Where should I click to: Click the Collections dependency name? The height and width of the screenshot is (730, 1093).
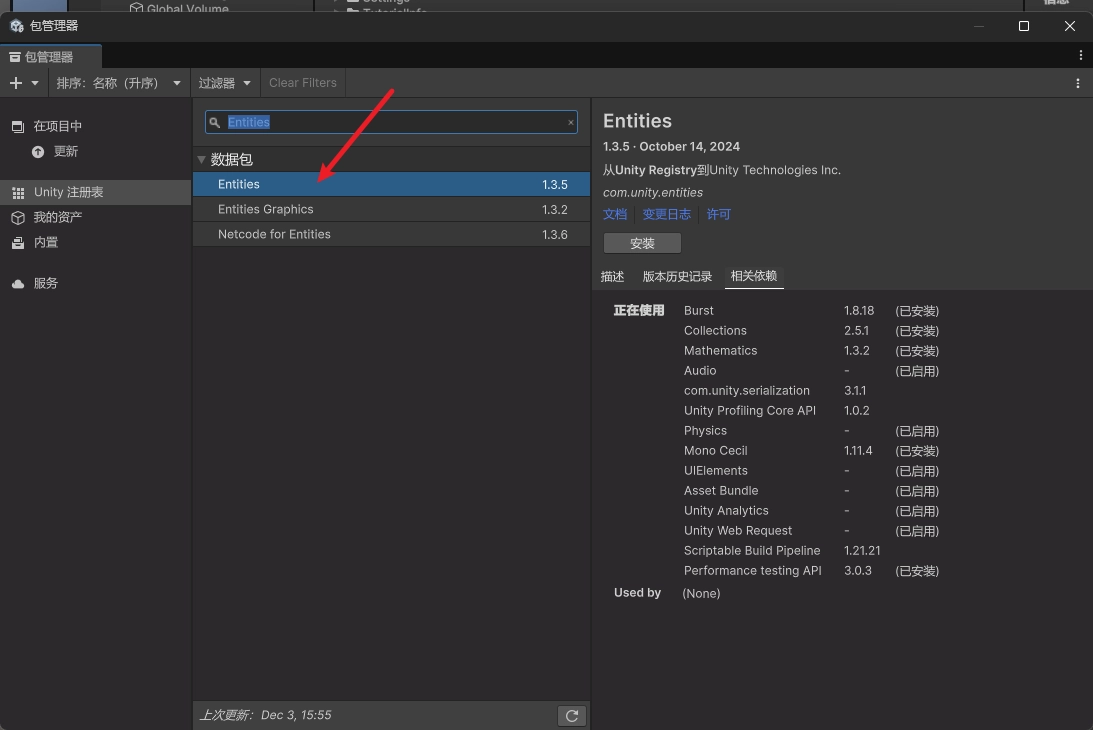(x=715, y=330)
